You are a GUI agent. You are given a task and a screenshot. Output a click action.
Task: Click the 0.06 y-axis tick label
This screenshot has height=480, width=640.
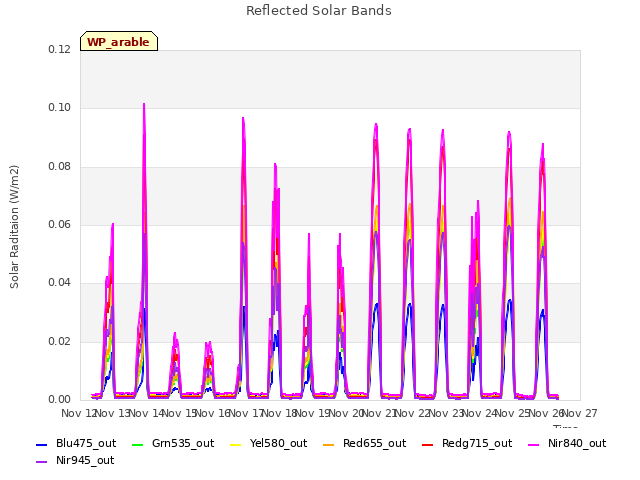click(60, 224)
